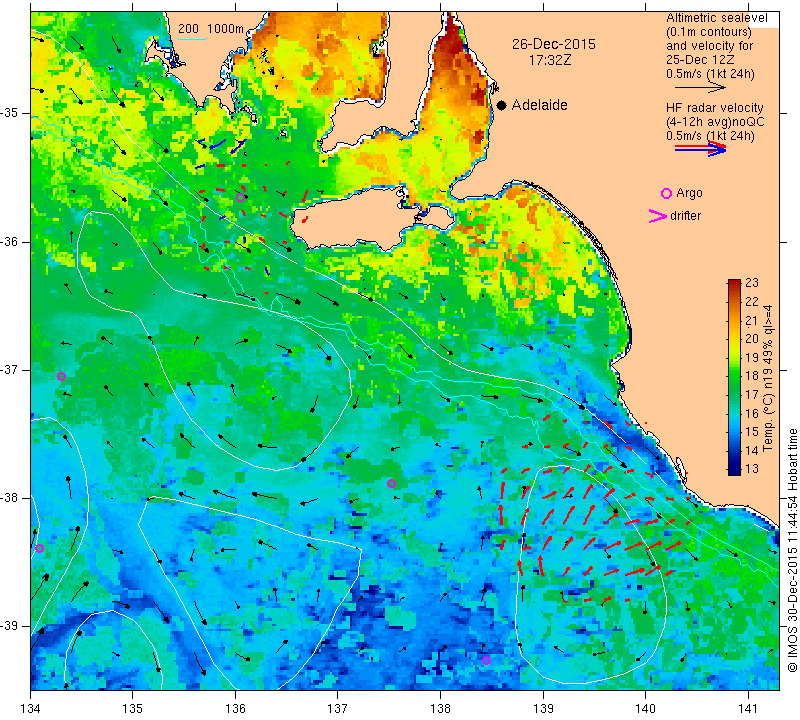Viewport: 800px width, 720px height.
Task: Click the '-35' latitude axis label
Action: click(9, 113)
